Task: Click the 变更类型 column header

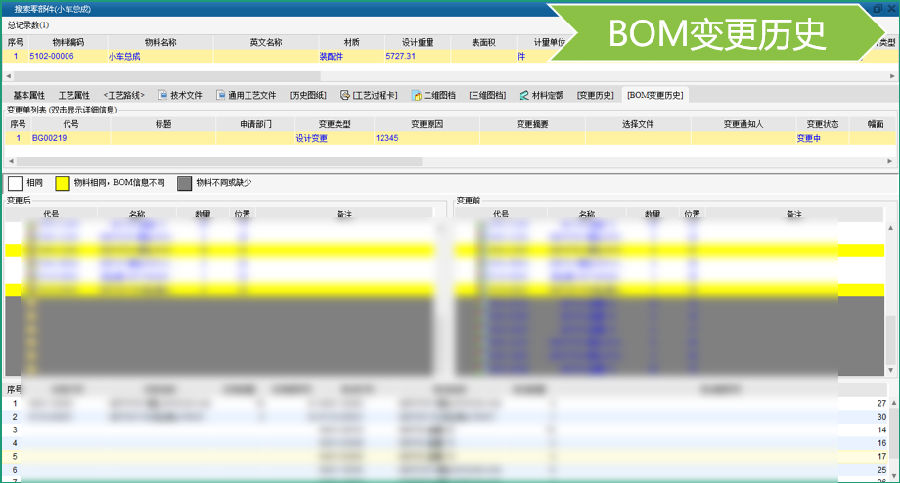Action: pyautogui.click(x=335, y=123)
